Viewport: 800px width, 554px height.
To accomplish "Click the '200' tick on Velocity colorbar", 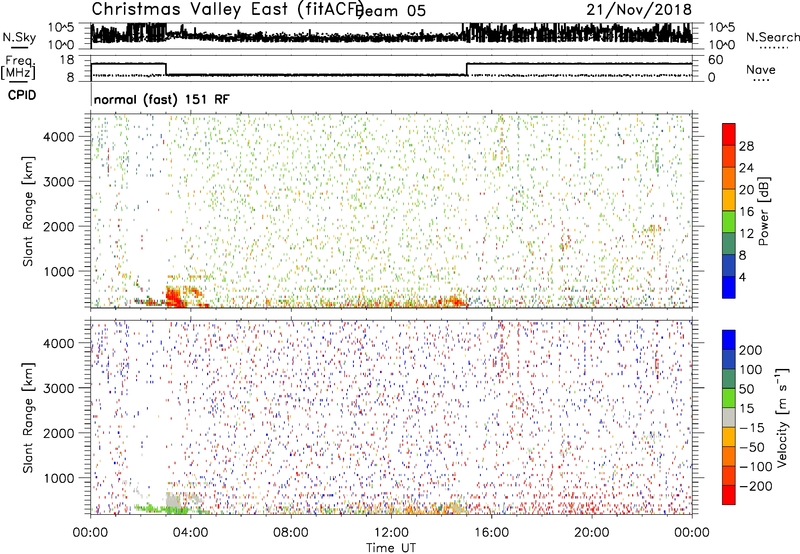I will pyautogui.click(x=751, y=350).
